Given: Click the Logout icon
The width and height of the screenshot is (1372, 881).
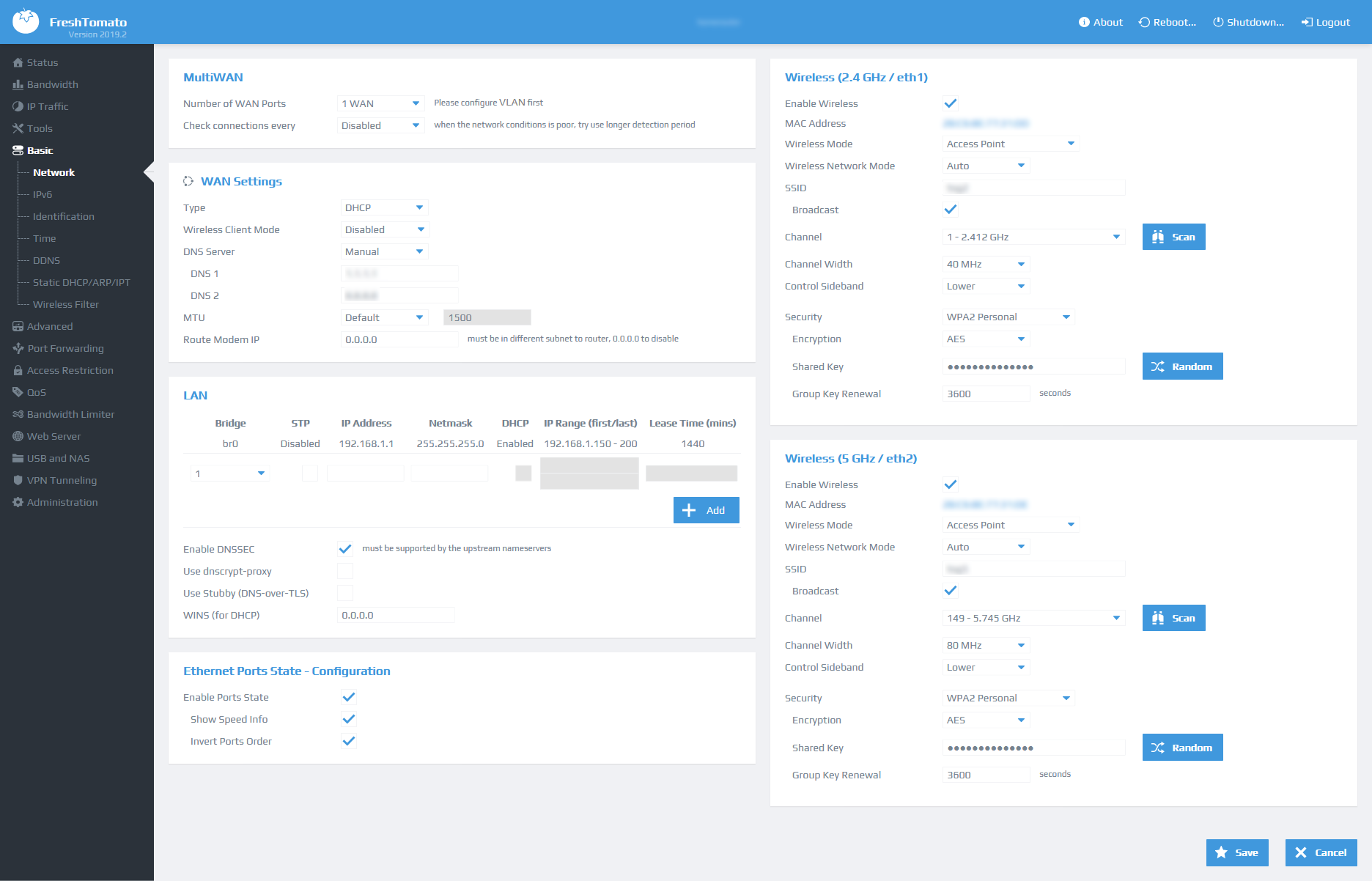Looking at the screenshot, I should pos(1307,22).
